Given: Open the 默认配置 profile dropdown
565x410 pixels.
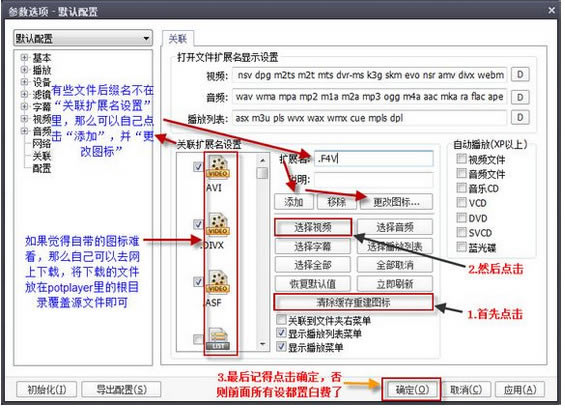Looking at the screenshot, I should [x=83, y=38].
